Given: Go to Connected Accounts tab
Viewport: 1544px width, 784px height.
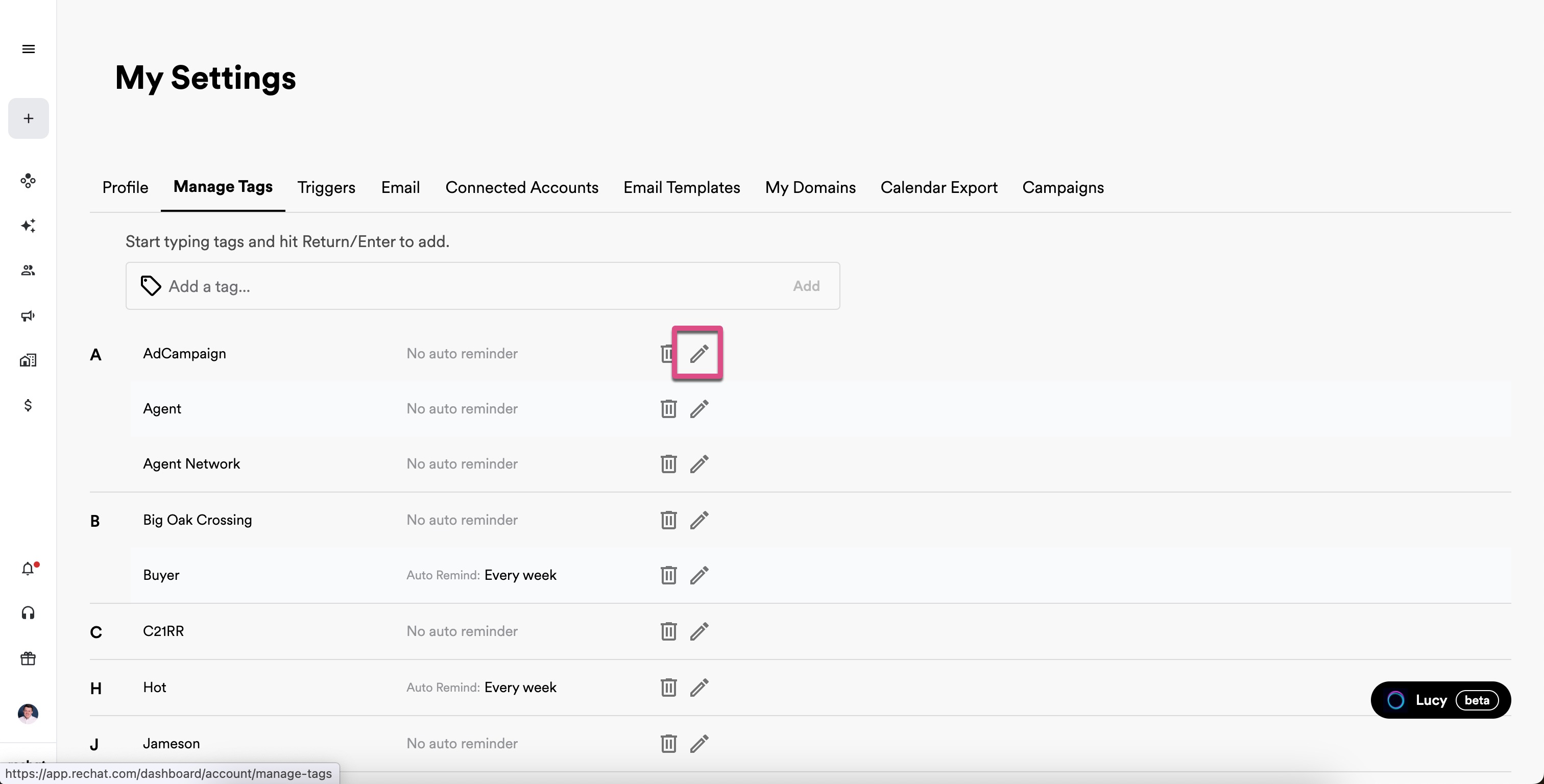Looking at the screenshot, I should pos(521,188).
